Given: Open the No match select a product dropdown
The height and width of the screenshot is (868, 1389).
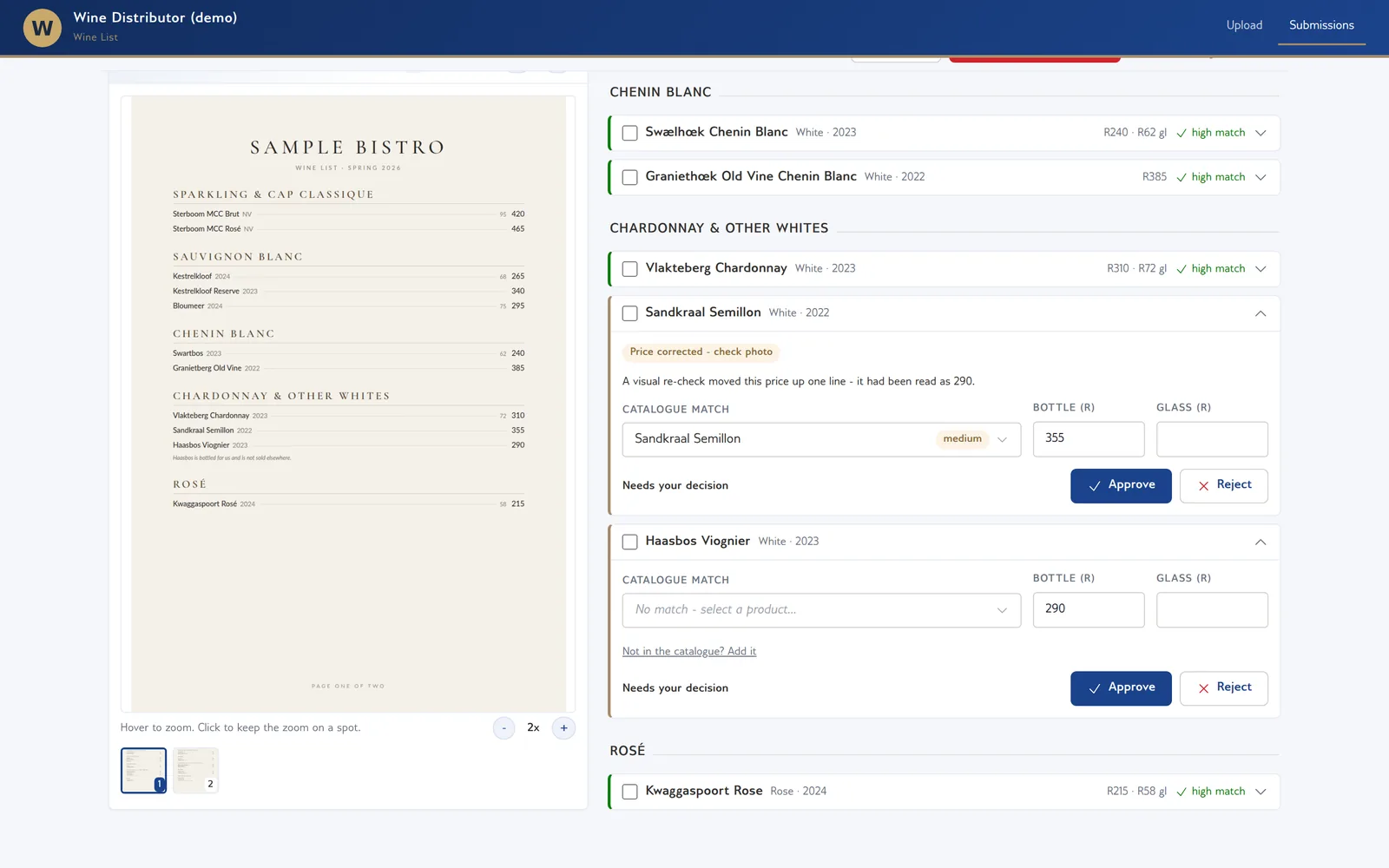Looking at the screenshot, I should coord(821,610).
